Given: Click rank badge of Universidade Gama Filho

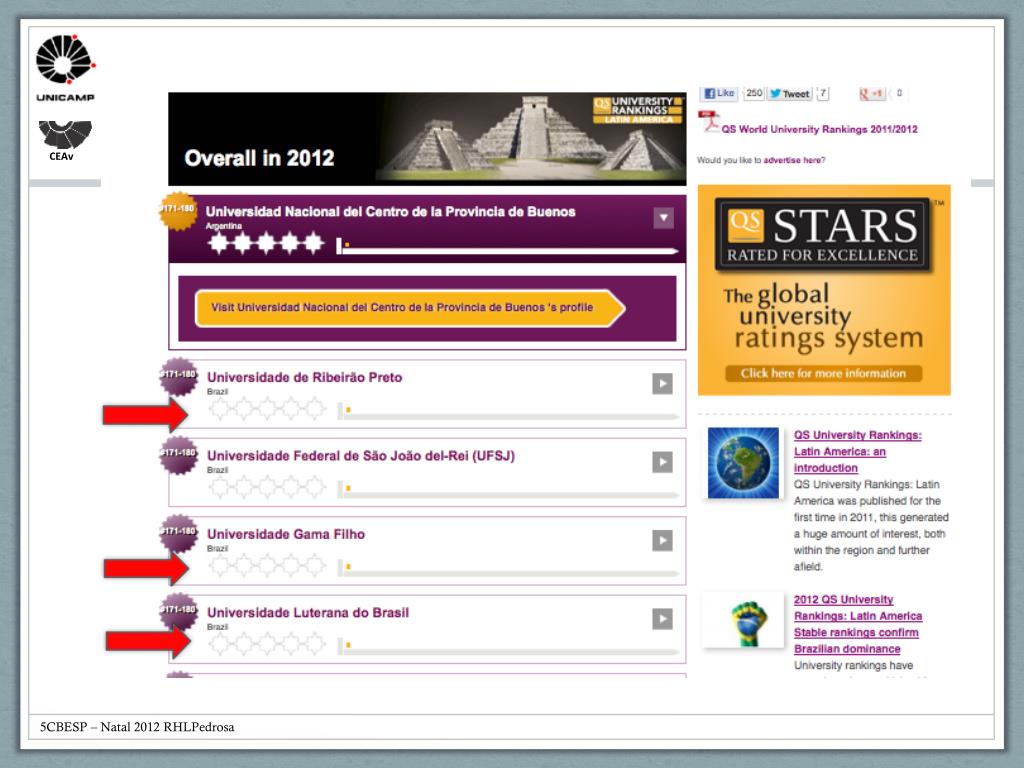Looking at the screenshot, I should coord(178,534).
